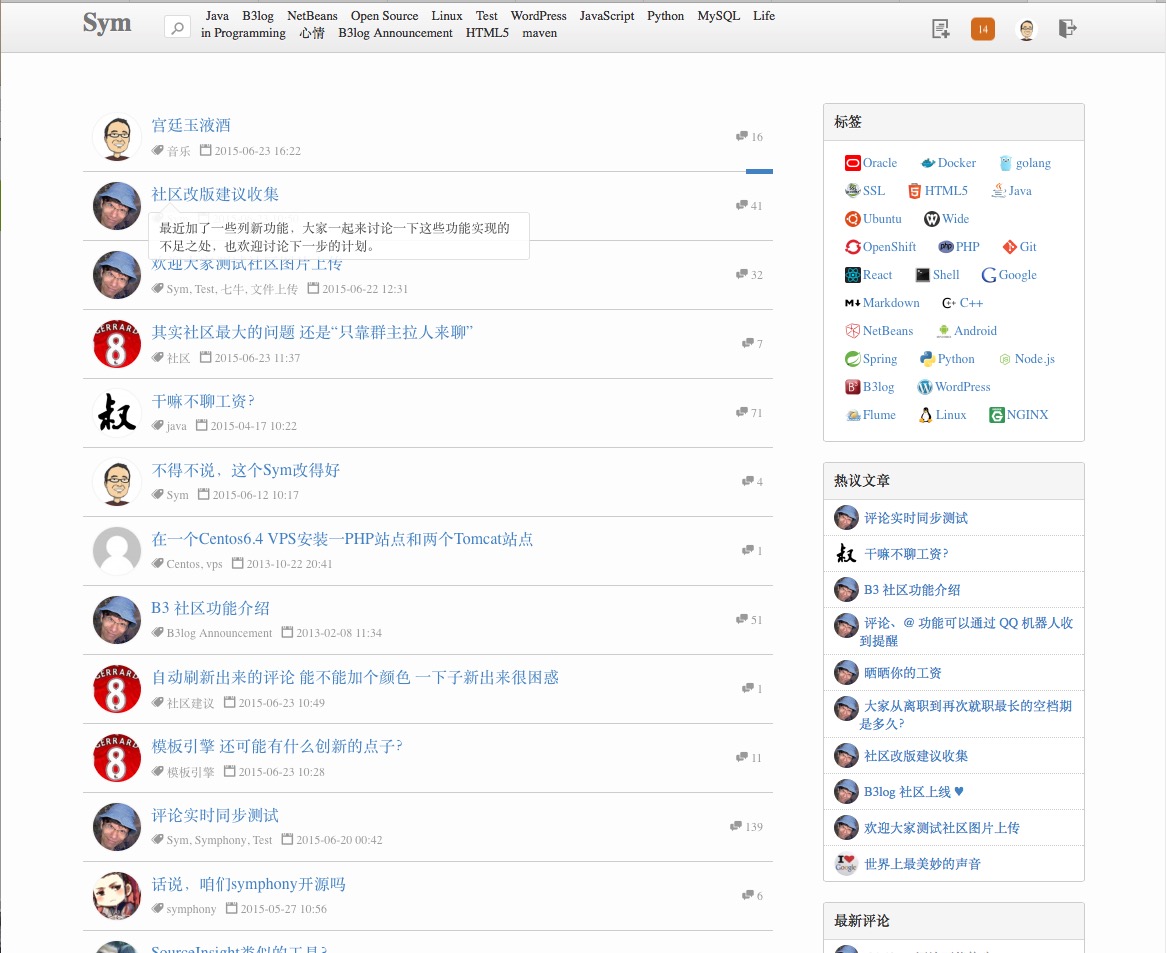Select the sidebar WordPress tag
Viewport: 1166px width, 953px height.
click(953, 387)
